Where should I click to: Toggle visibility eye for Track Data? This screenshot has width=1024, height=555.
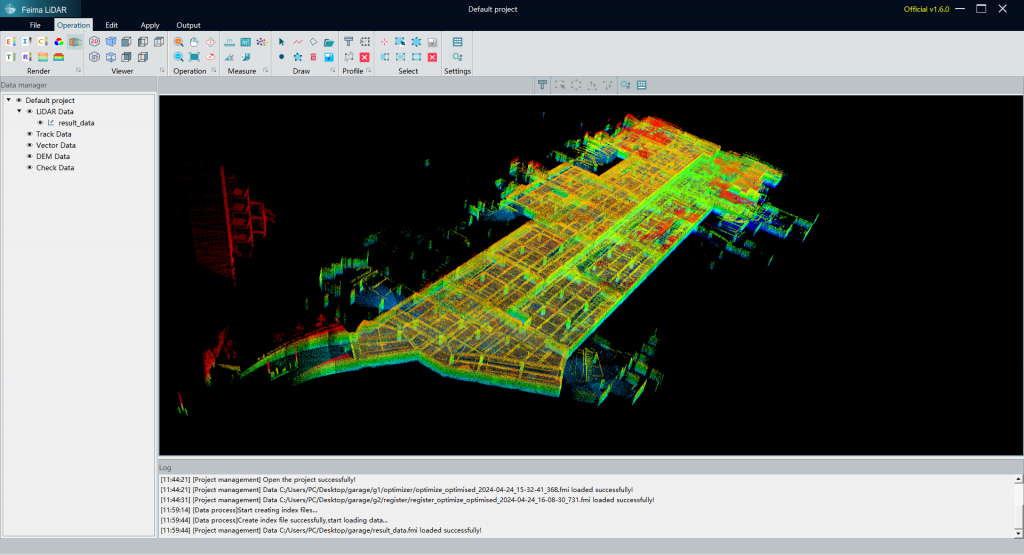pos(30,134)
